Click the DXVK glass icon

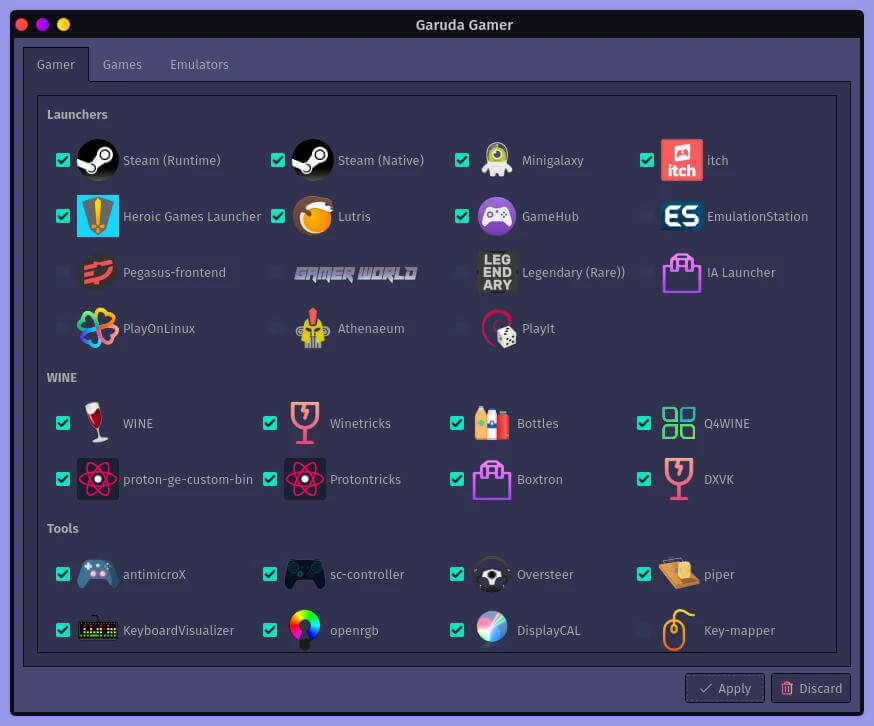click(678, 479)
